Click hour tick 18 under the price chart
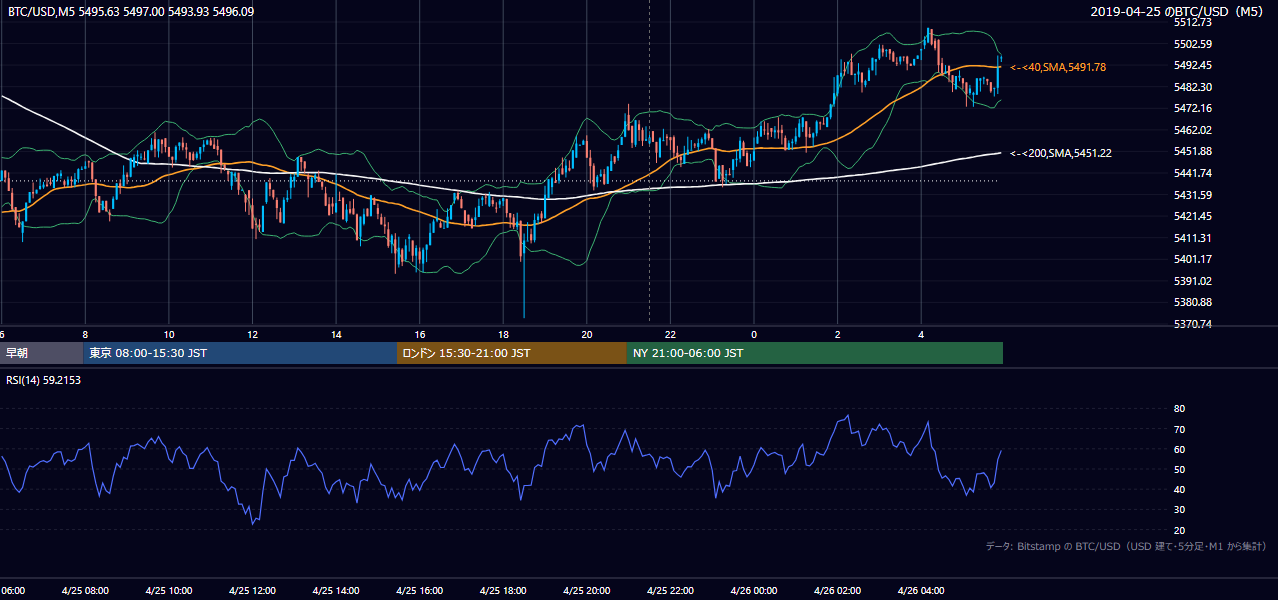Viewport: 1278px width, 600px height. 503,334
